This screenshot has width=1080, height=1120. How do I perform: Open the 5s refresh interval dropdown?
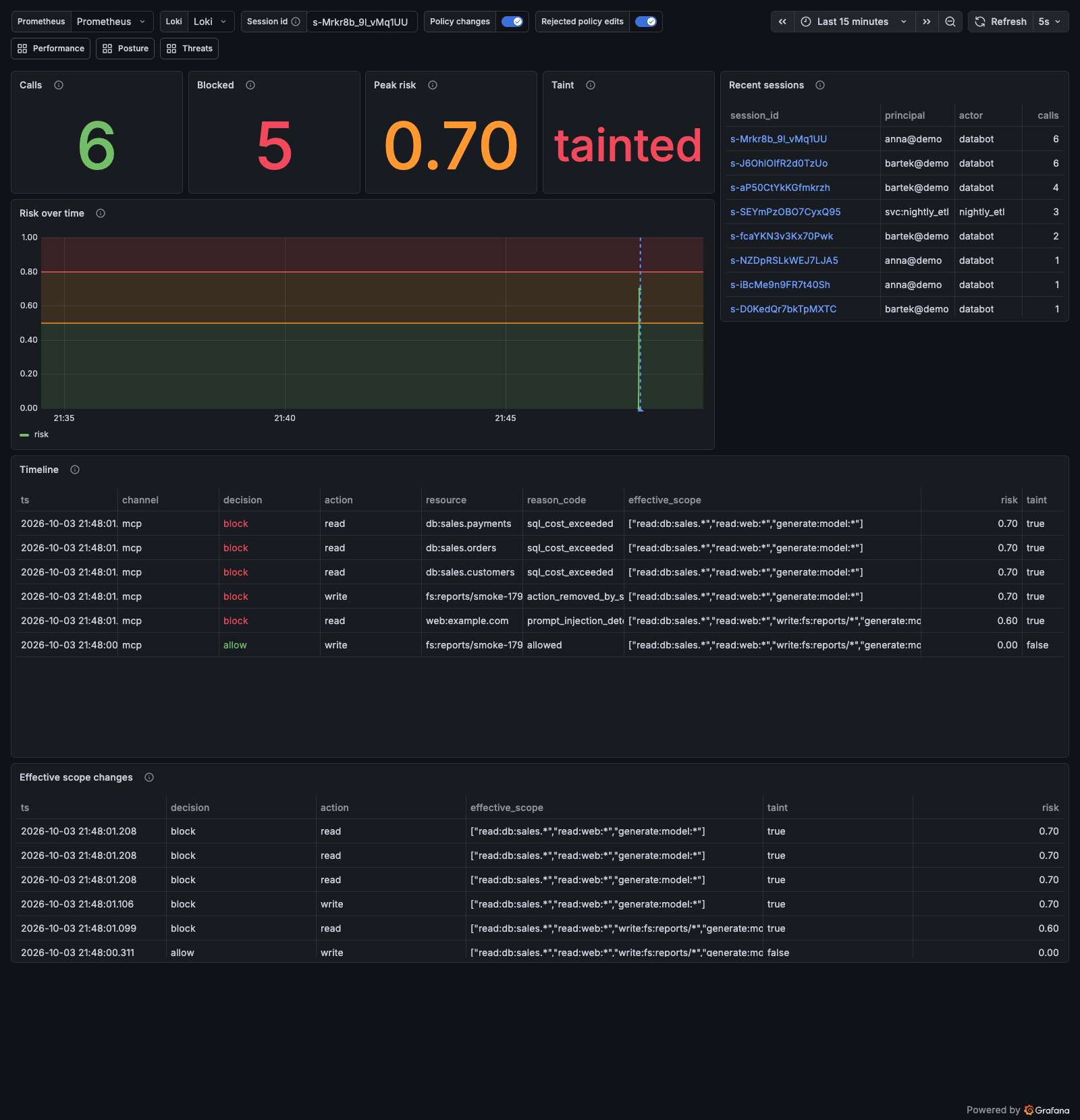click(1050, 22)
